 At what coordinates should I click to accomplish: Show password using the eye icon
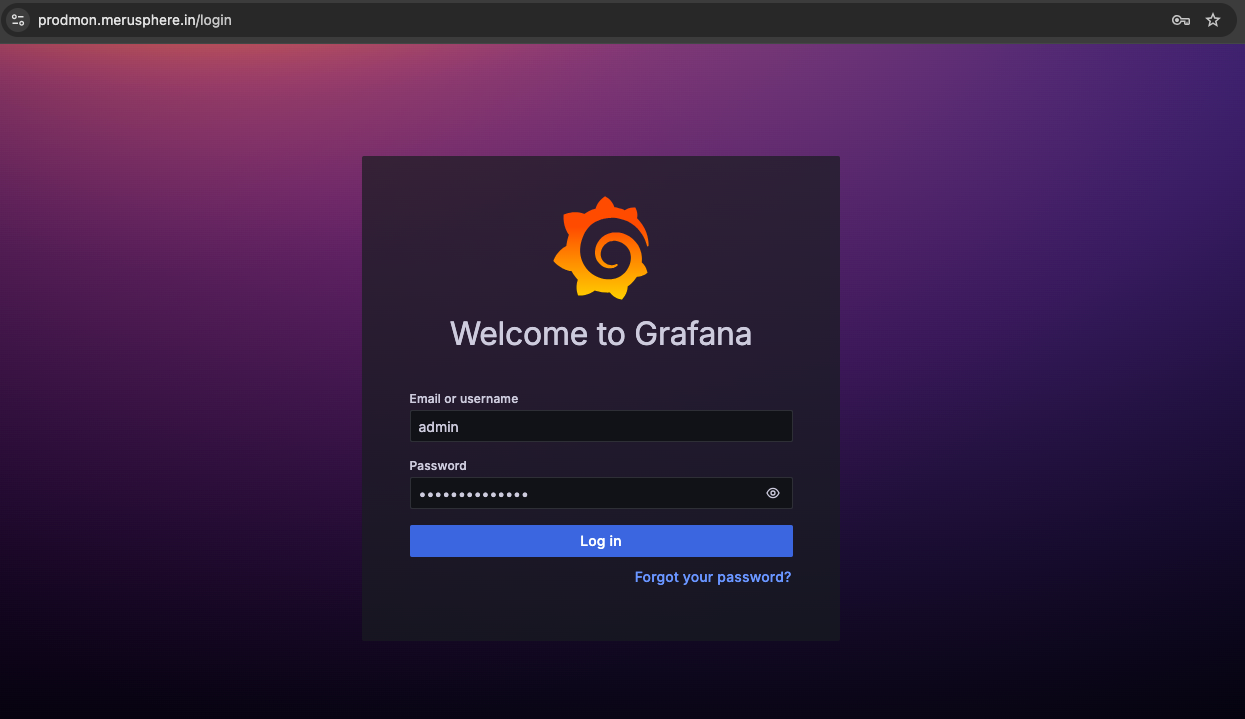[773, 493]
